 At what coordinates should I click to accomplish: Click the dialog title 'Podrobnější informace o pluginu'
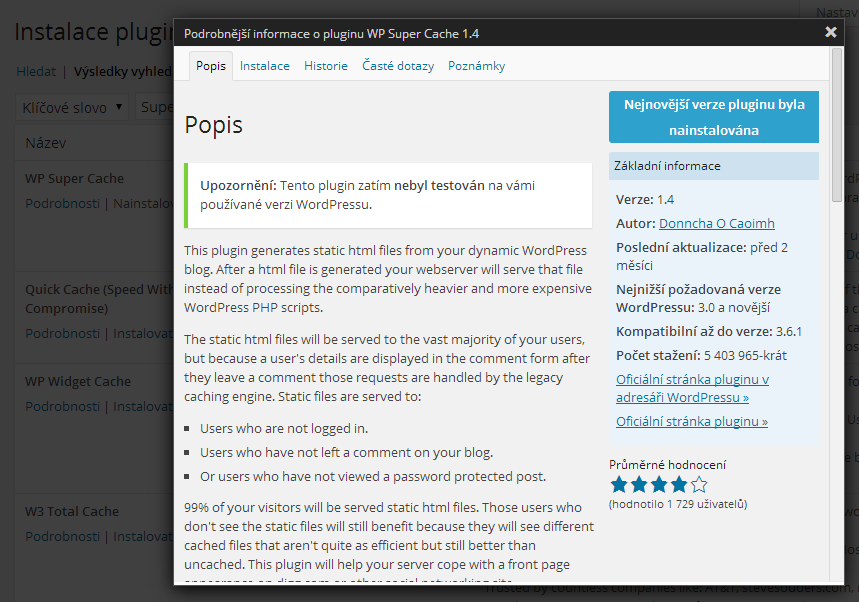click(331, 34)
